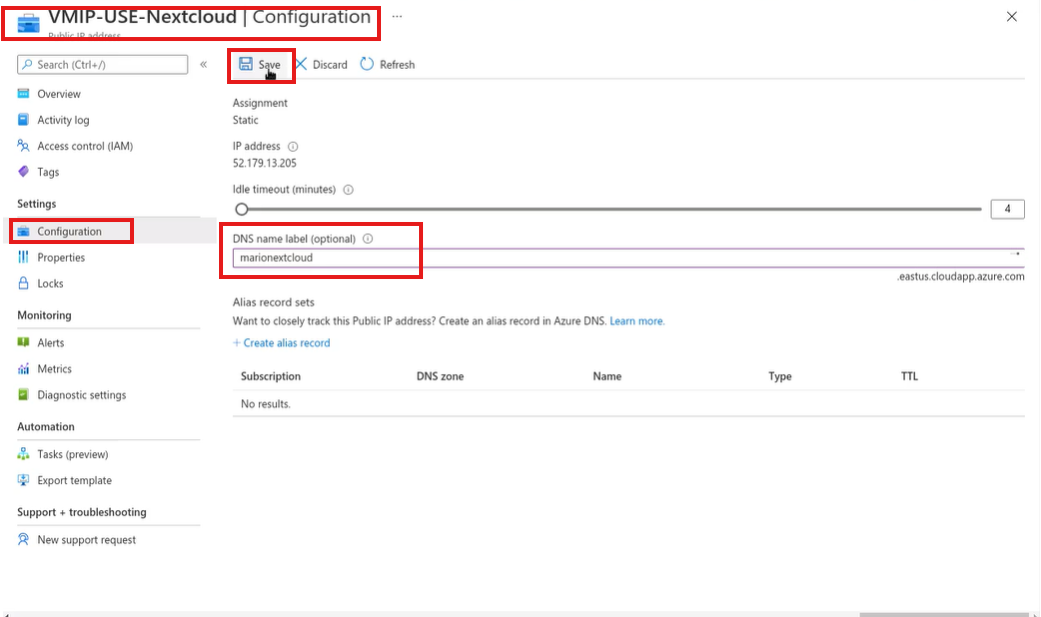1041x617 pixels.
Task: Click the Overview icon in sidebar
Action: [x=23, y=94]
